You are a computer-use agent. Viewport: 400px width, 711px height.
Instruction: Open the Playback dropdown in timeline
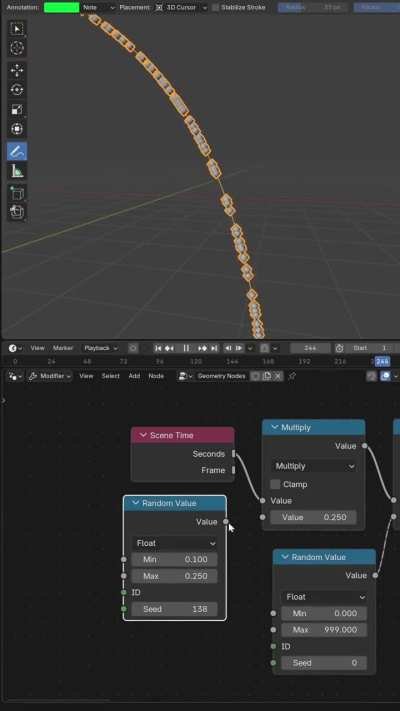[101, 348]
